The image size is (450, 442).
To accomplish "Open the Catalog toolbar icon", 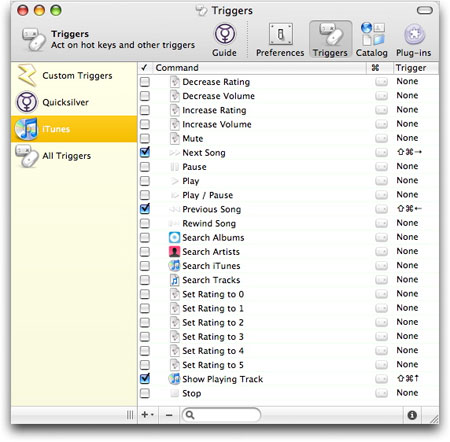I will point(372,34).
